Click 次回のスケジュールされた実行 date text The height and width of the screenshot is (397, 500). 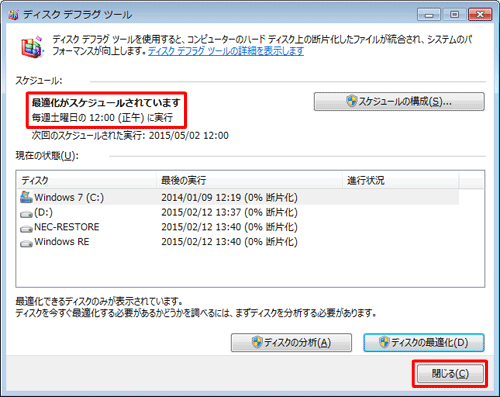130,136
